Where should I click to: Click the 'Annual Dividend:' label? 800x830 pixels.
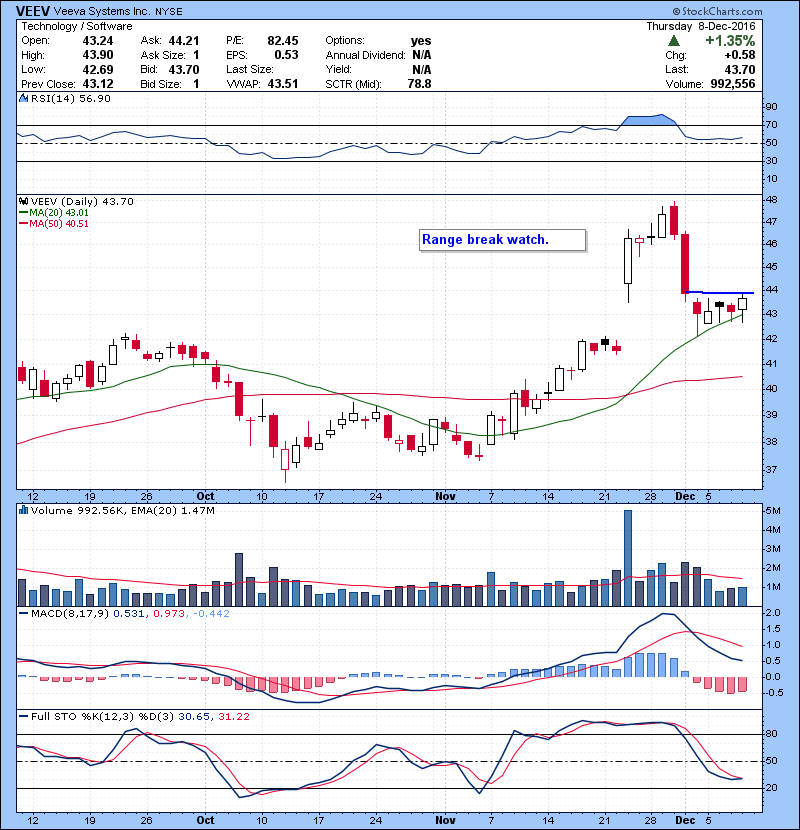365,55
